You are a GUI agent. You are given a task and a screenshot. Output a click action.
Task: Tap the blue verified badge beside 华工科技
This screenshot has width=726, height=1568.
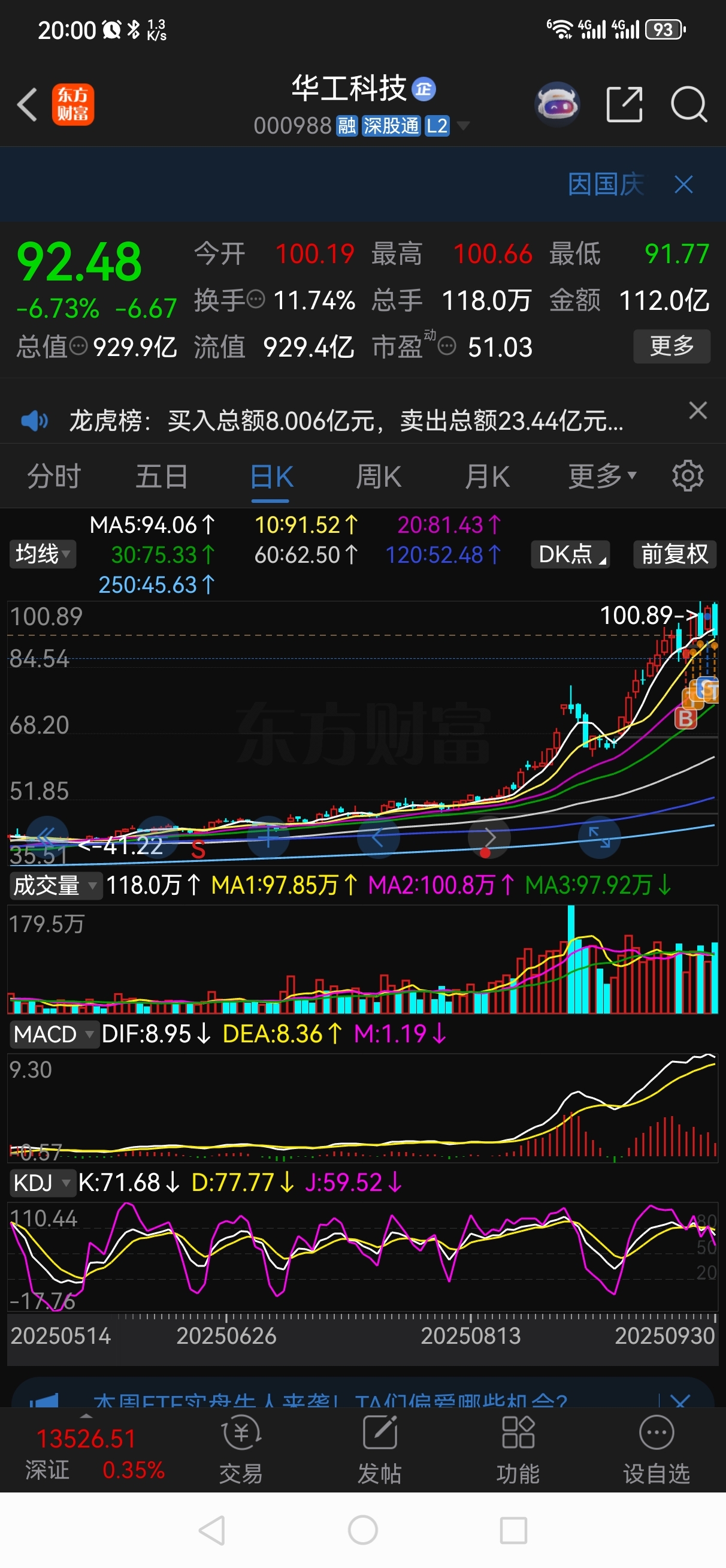point(423,89)
